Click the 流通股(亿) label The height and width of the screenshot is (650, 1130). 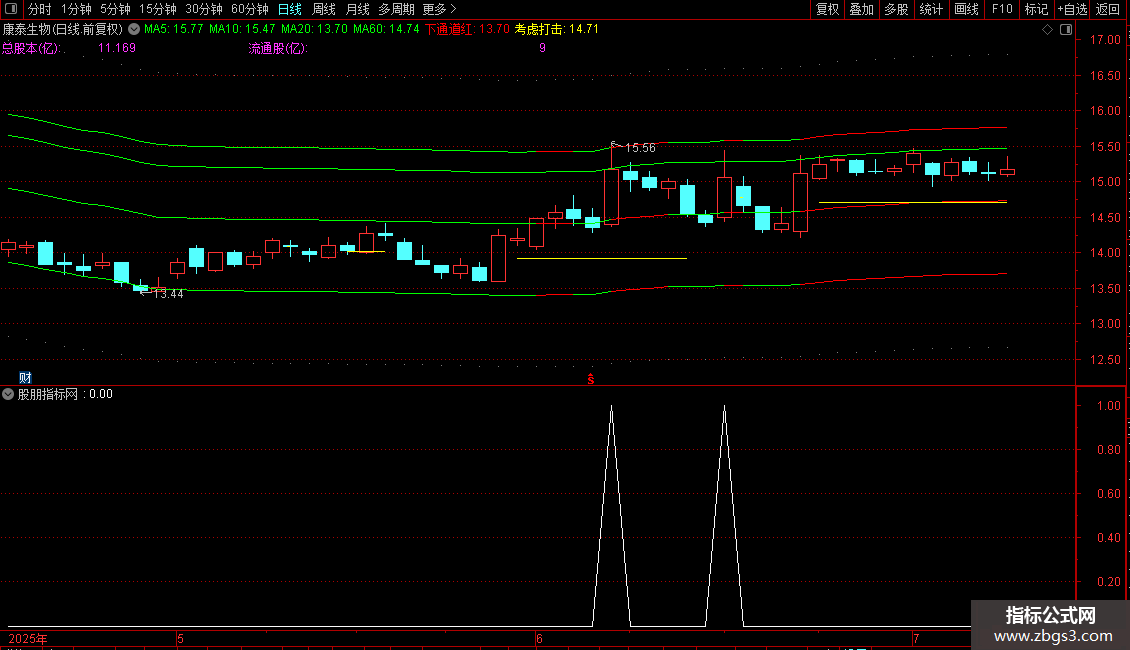pyautogui.click(x=277, y=48)
